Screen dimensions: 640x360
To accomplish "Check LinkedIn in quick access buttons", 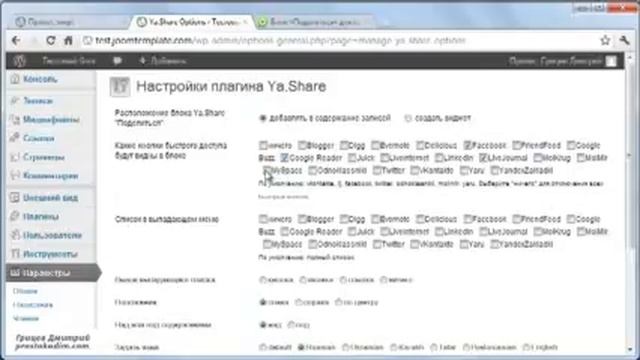I will (439, 158).
